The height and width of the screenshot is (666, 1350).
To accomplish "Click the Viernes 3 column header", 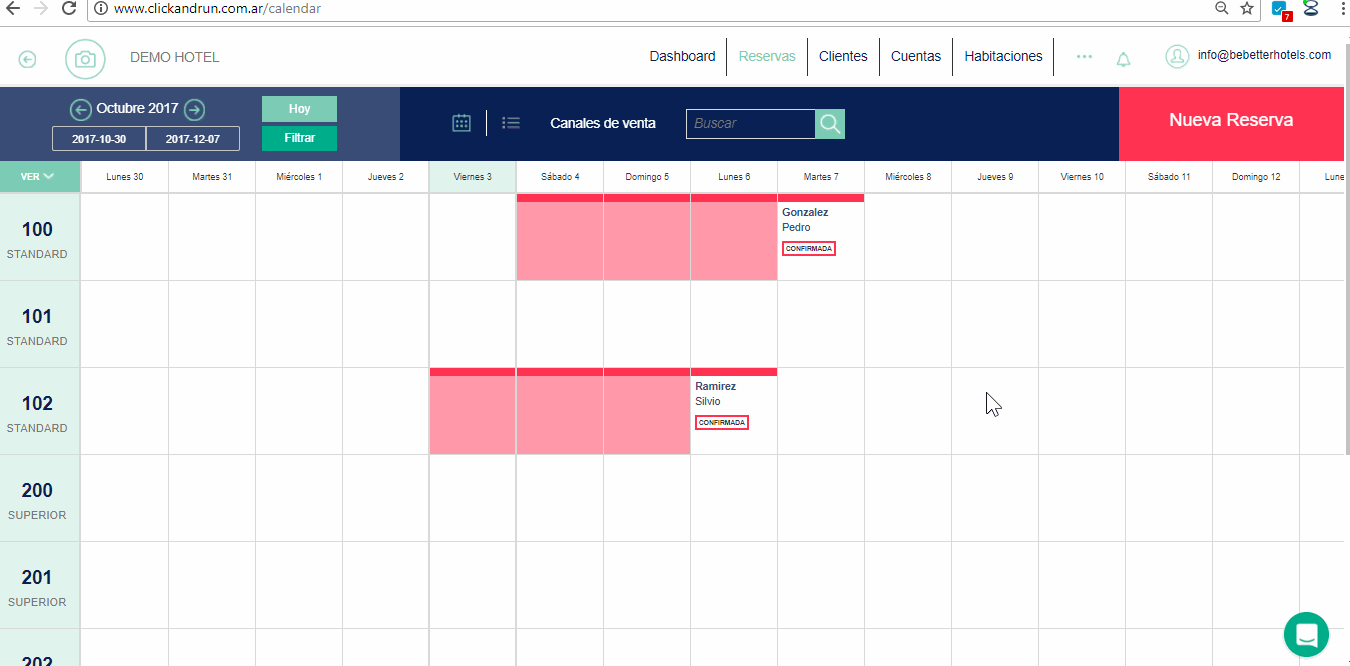I will tap(473, 177).
